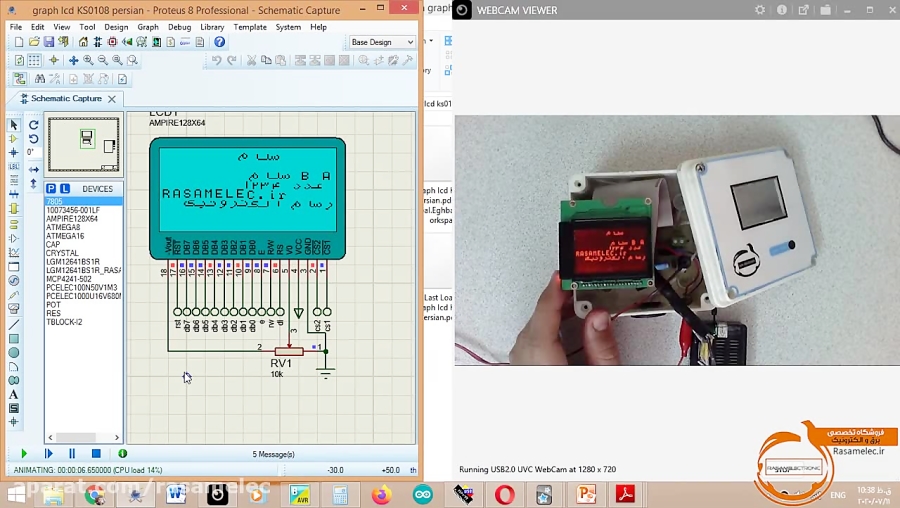Open Arduino IDE from the taskbar
Viewport: 900px width, 508px height.
(x=423, y=494)
